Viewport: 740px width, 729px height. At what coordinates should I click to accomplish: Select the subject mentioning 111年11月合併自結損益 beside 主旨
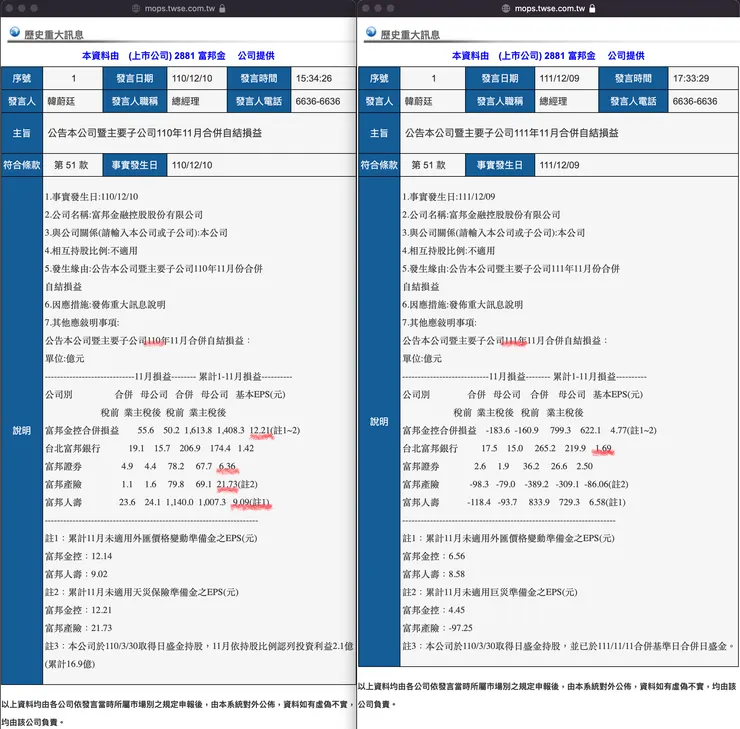click(x=512, y=133)
